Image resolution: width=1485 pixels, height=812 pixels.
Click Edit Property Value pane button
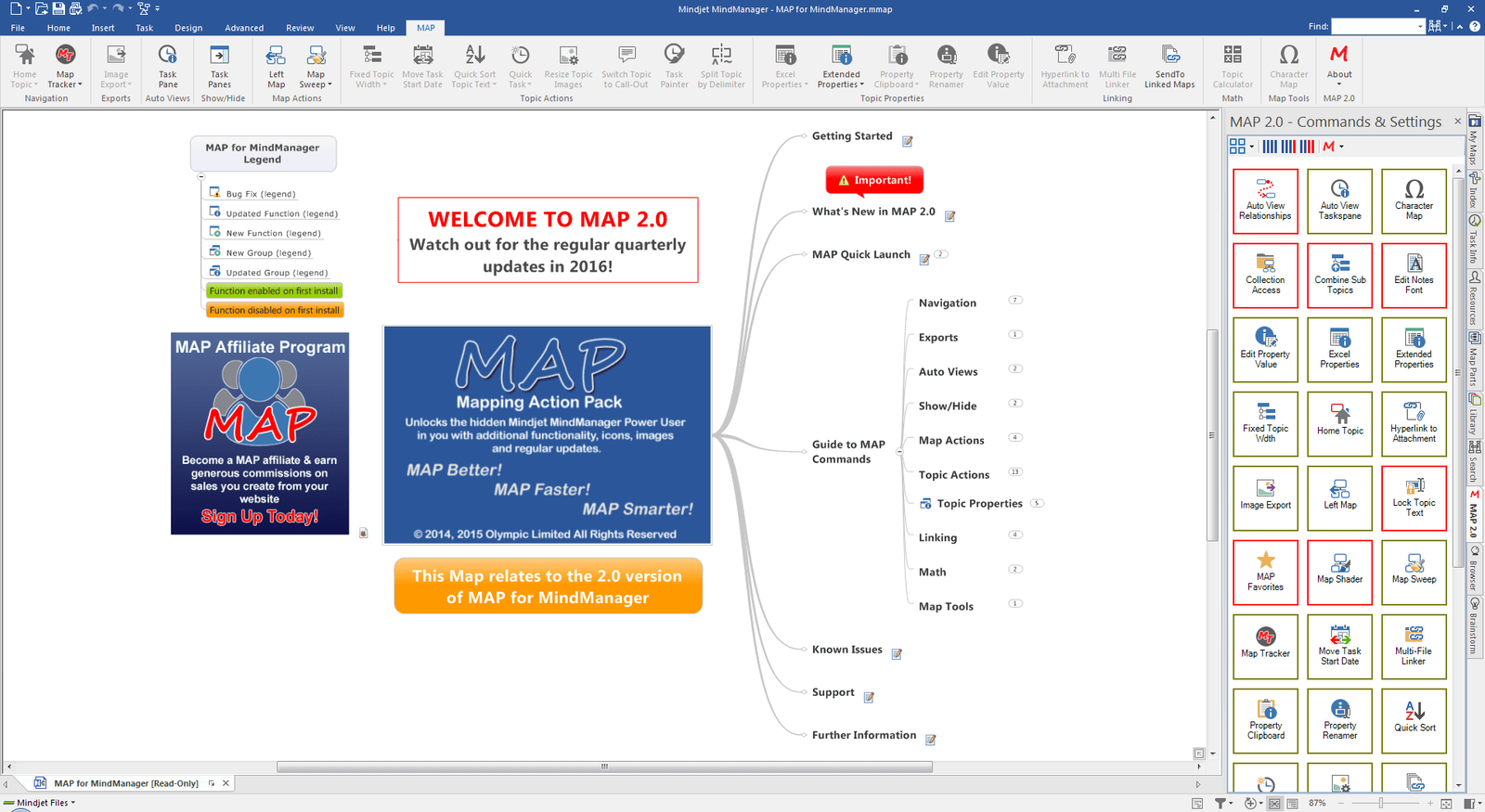tap(1265, 350)
